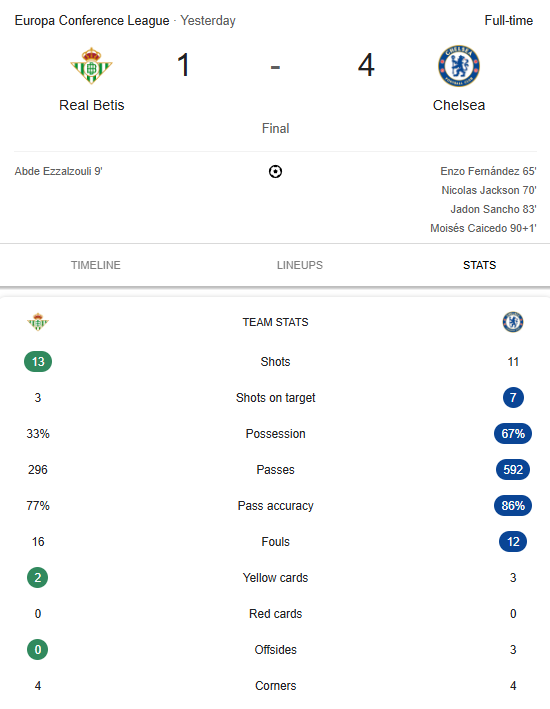Screen dimensions: 550x709
Task: Click the soccer ball goal icon
Action: click(275, 171)
